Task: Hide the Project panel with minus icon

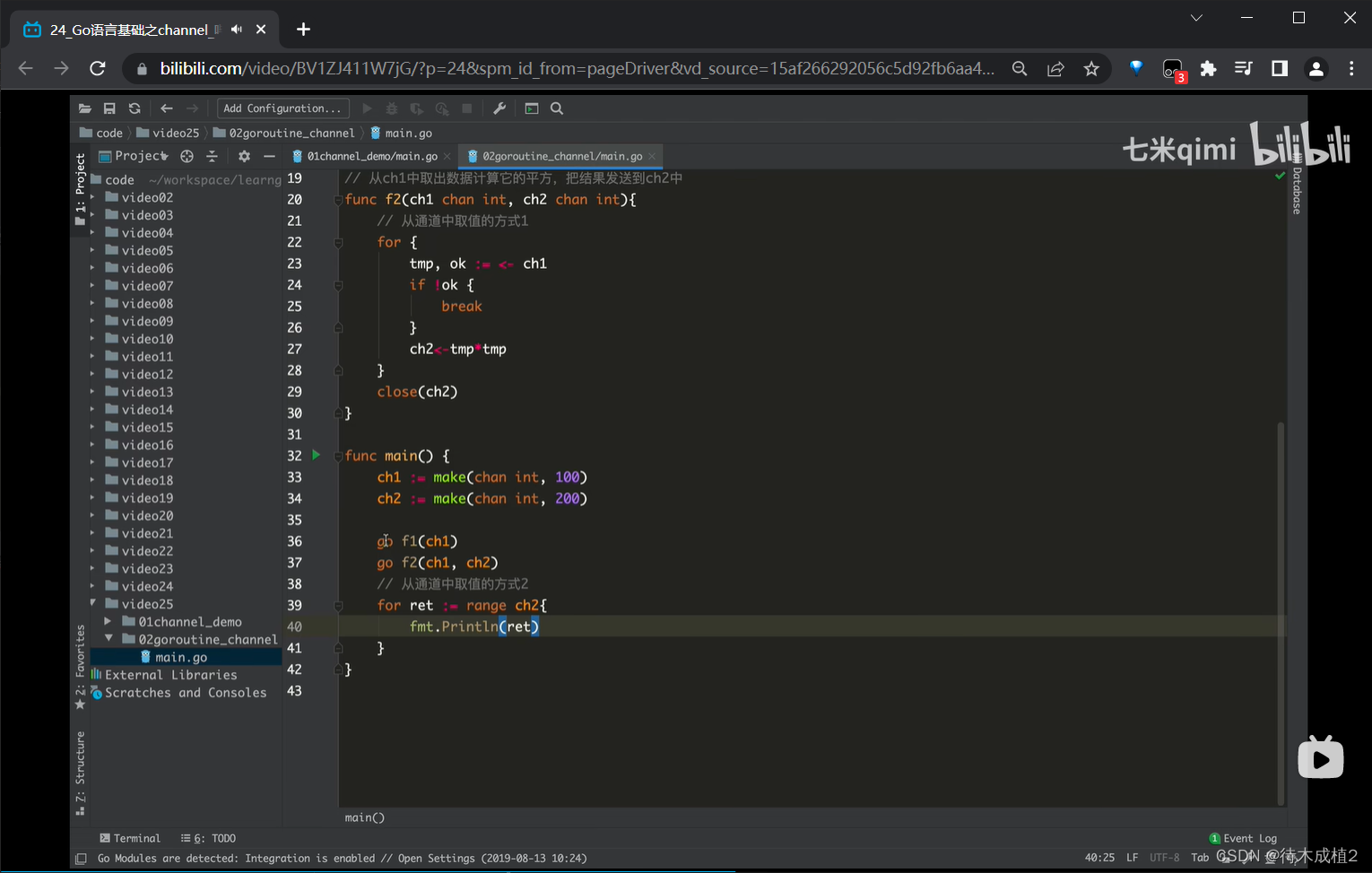Action: click(269, 156)
